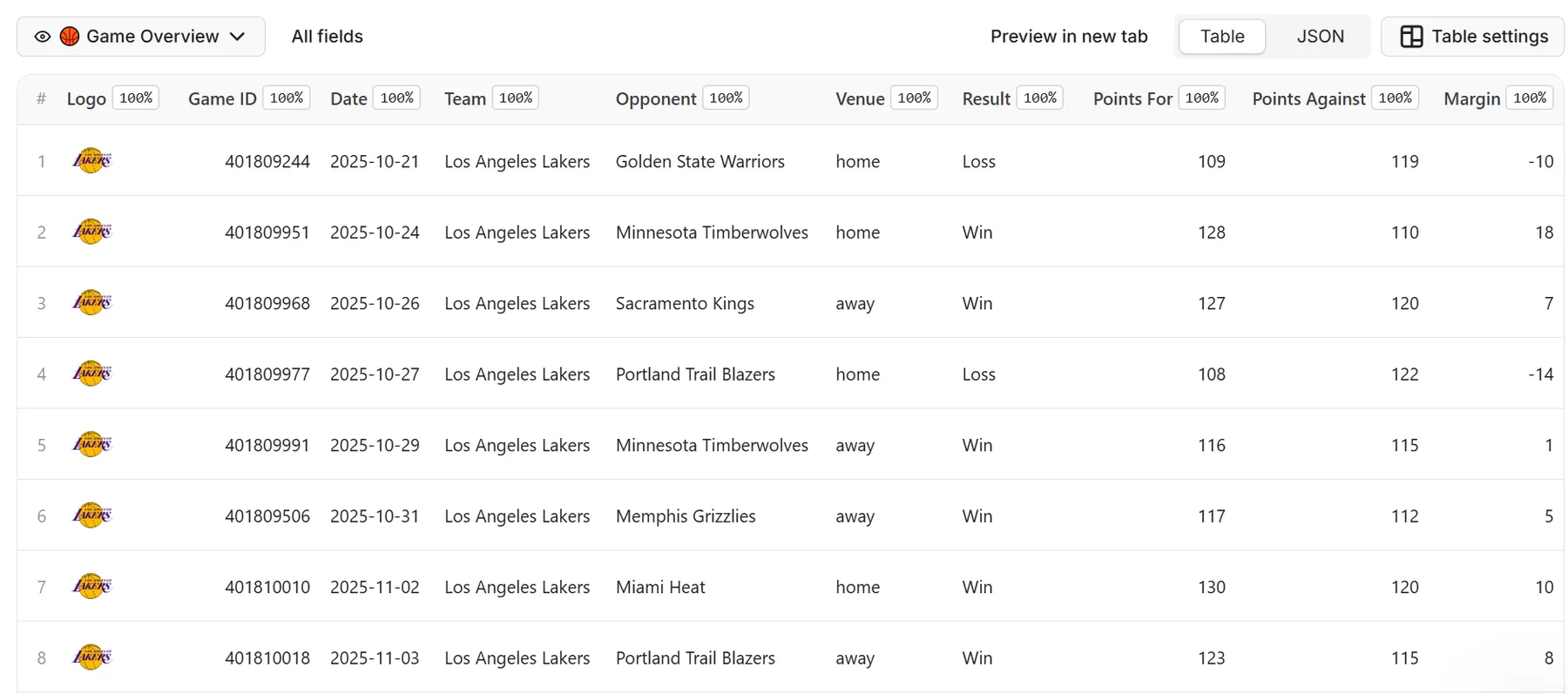This screenshot has height=694, width=1568.
Task: Click the basketball icon in view selector
Action: pyautogui.click(x=70, y=37)
